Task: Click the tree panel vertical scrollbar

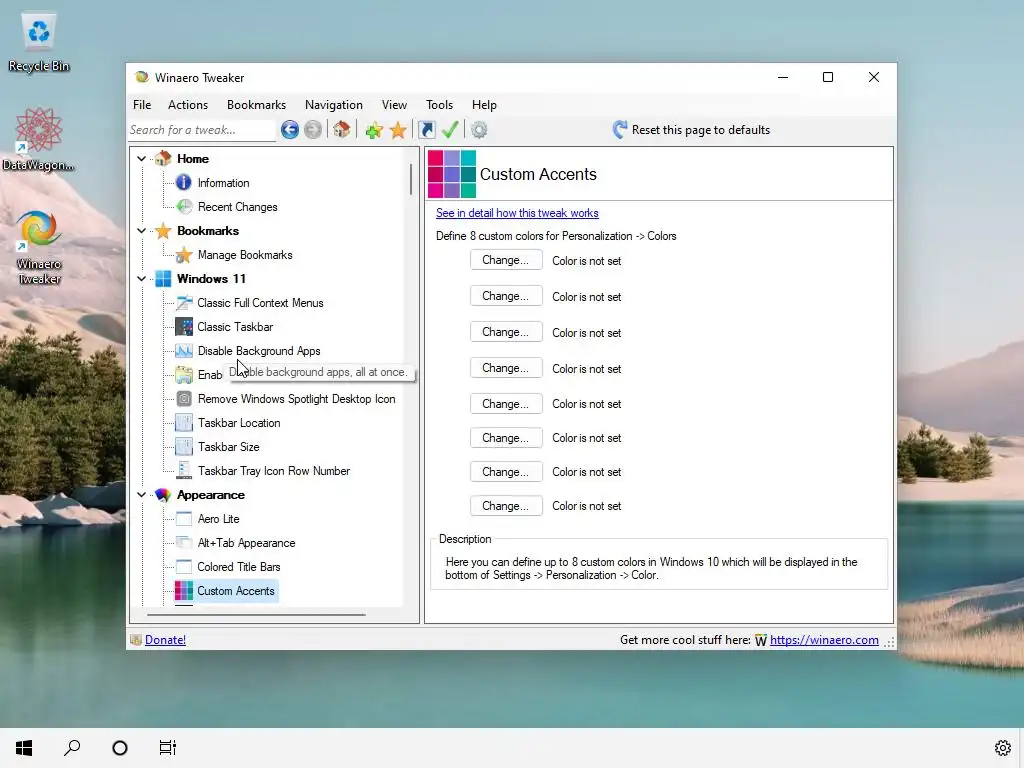Action: coord(411,179)
